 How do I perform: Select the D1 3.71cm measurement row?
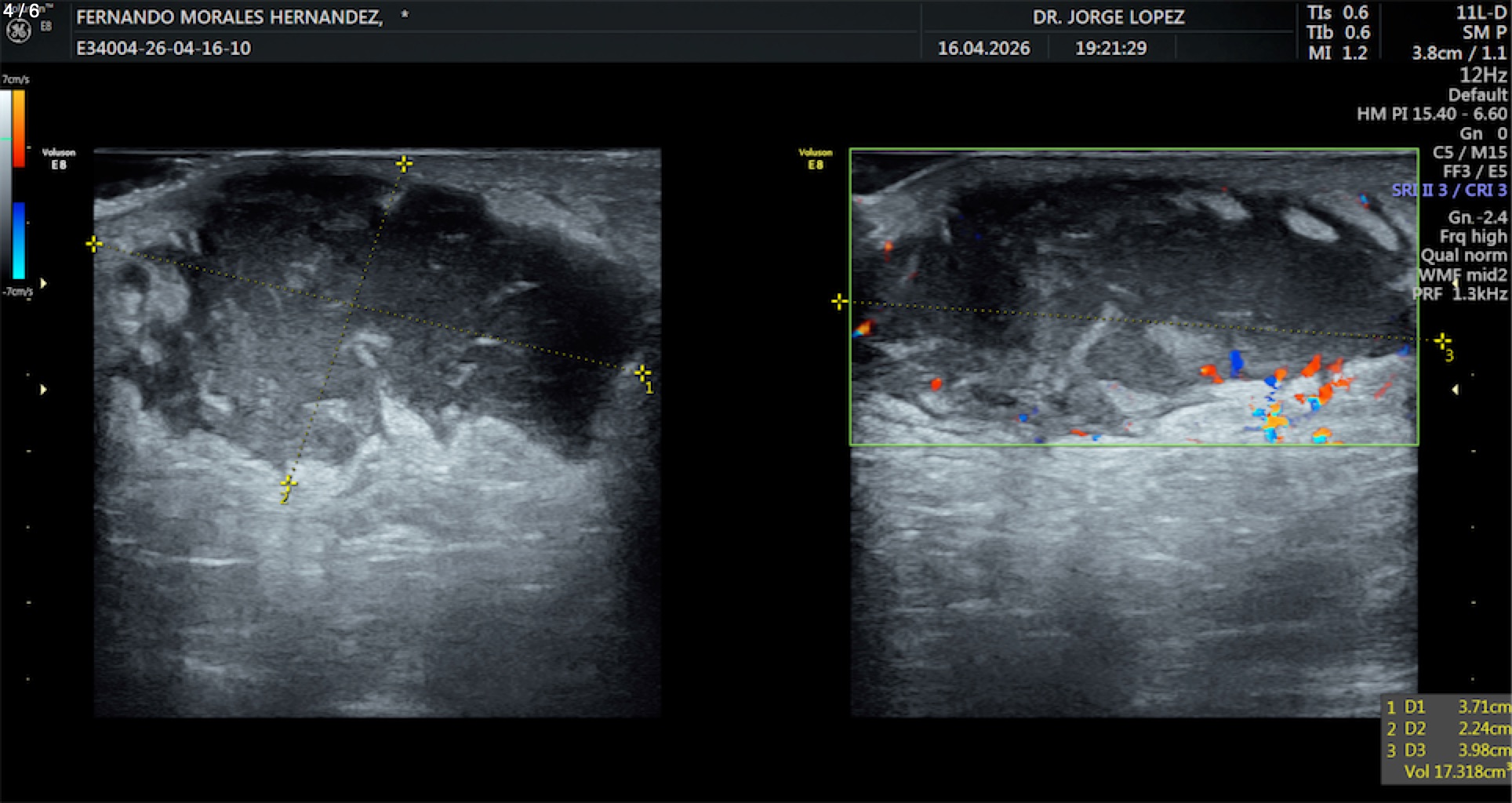(1447, 707)
